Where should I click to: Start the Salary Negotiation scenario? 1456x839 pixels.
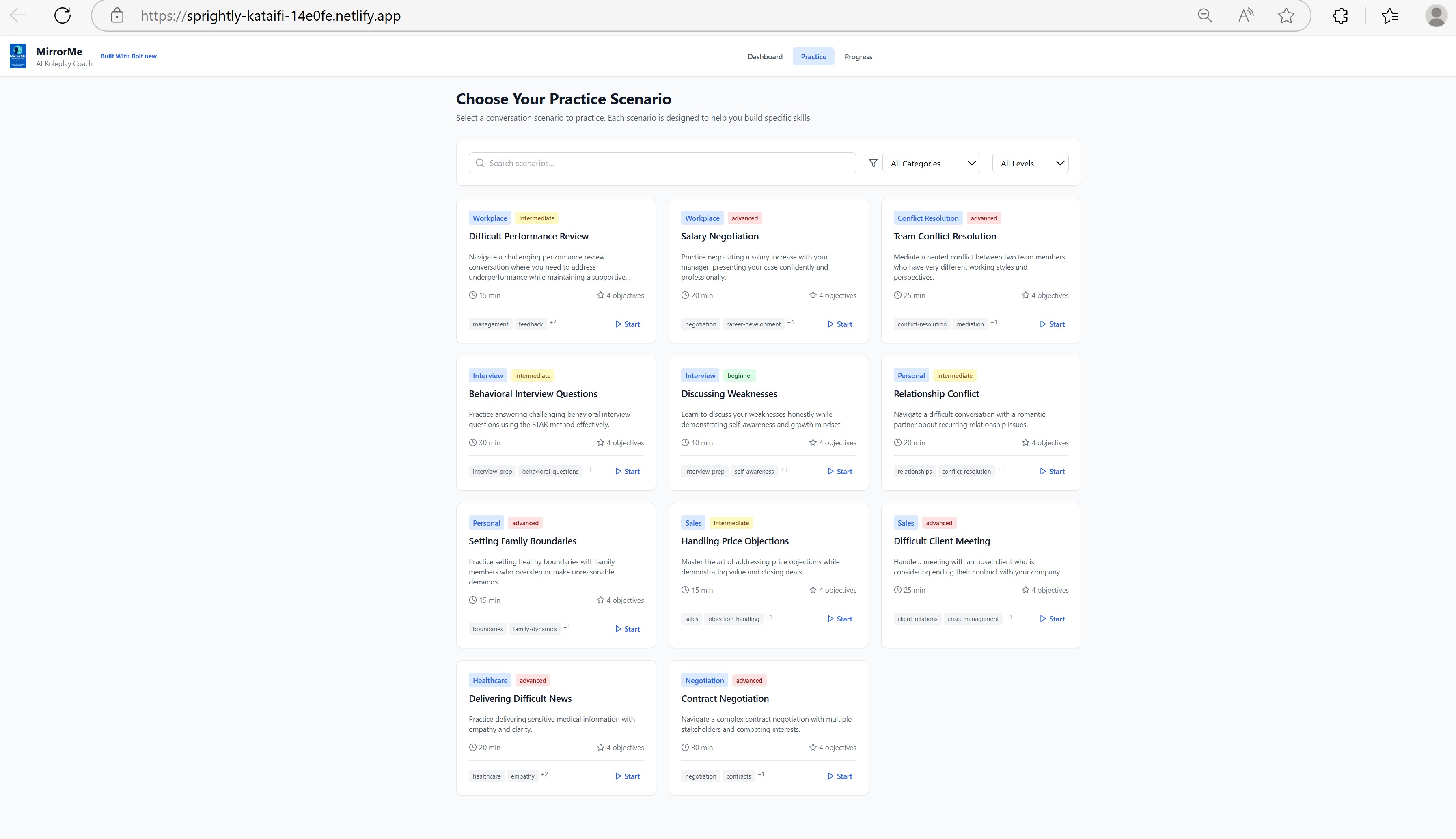pos(839,324)
